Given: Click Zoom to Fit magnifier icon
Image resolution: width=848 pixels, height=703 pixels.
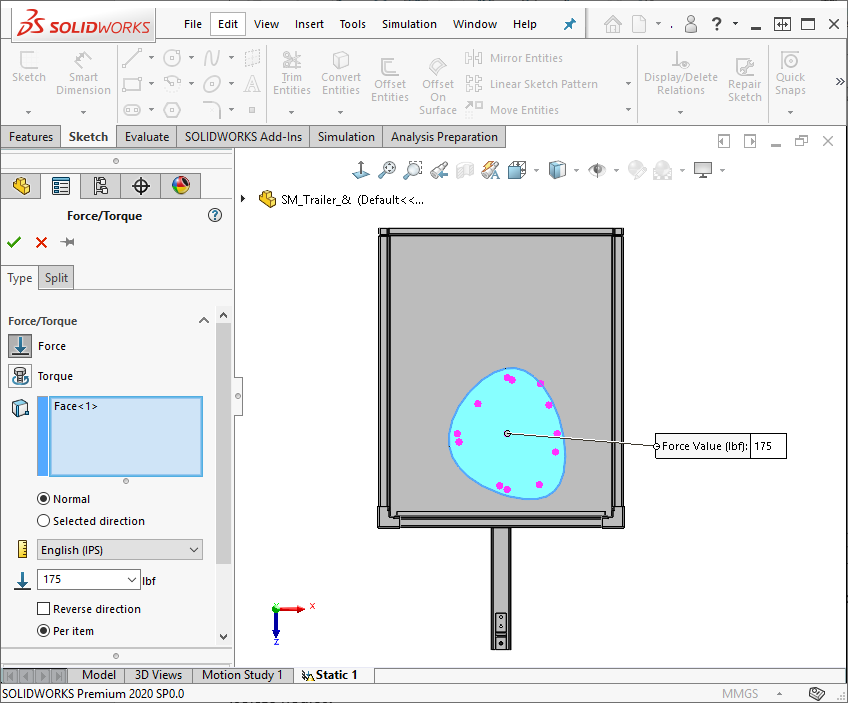Looking at the screenshot, I should coord(387,170).
